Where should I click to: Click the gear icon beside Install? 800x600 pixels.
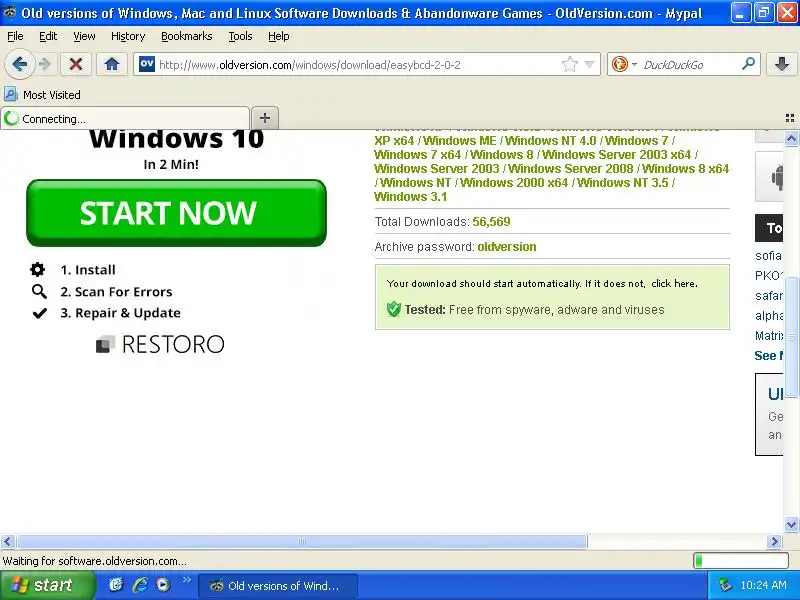coord(37,269)
